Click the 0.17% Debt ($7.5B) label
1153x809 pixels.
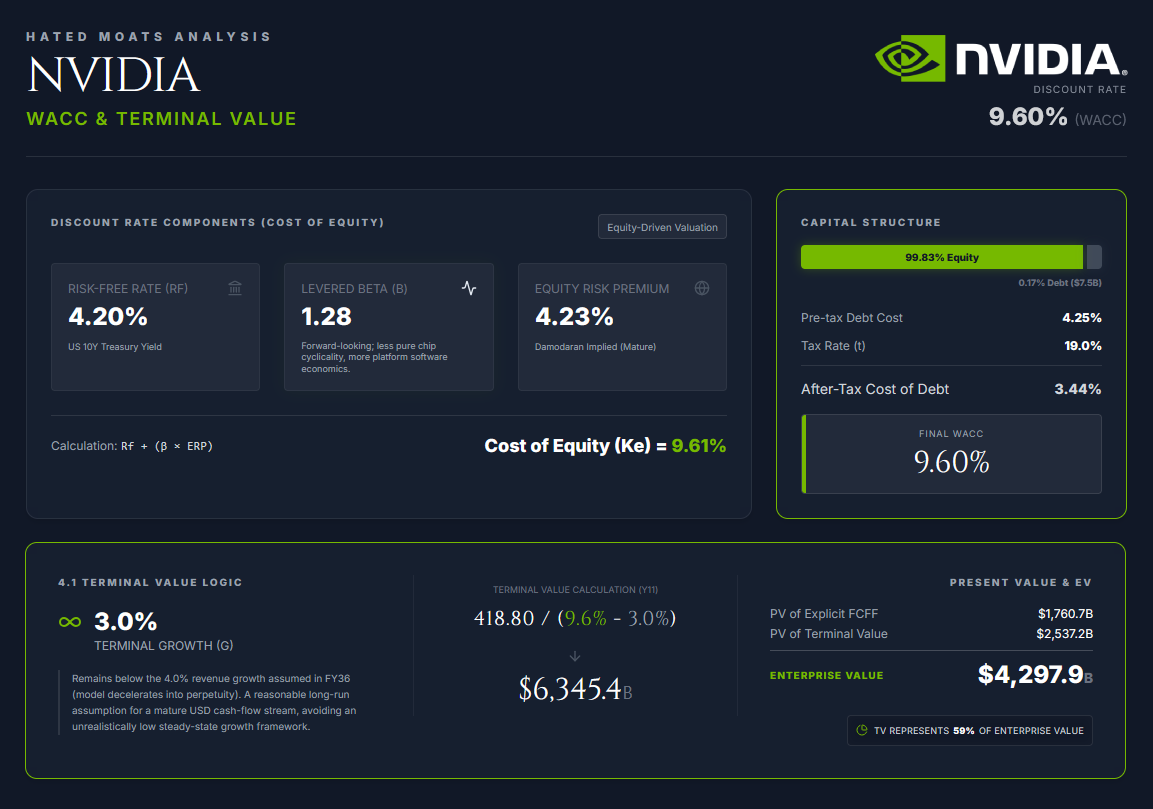point(1060,282)
